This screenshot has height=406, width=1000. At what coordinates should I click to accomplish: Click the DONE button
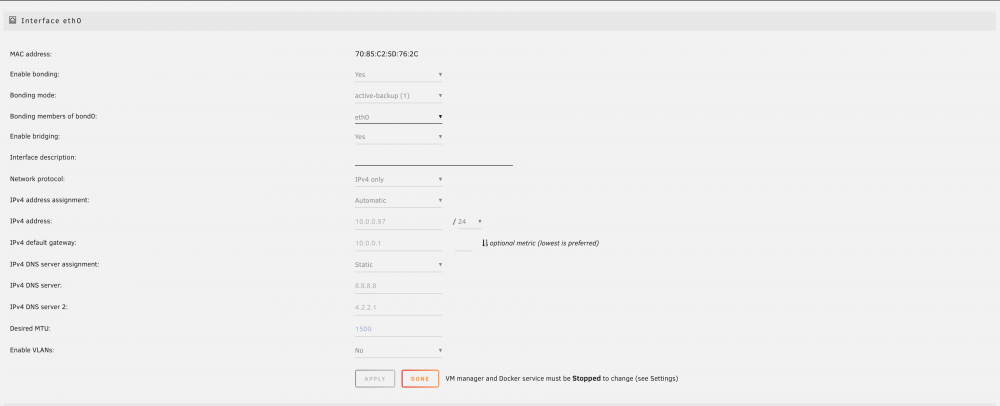click(420, 379)
